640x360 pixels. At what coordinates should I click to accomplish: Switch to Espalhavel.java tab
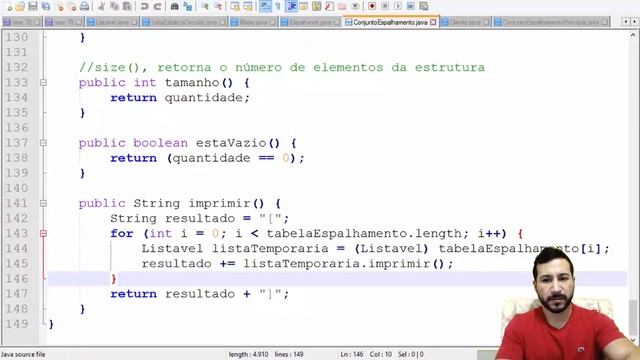tap(310, 22)
